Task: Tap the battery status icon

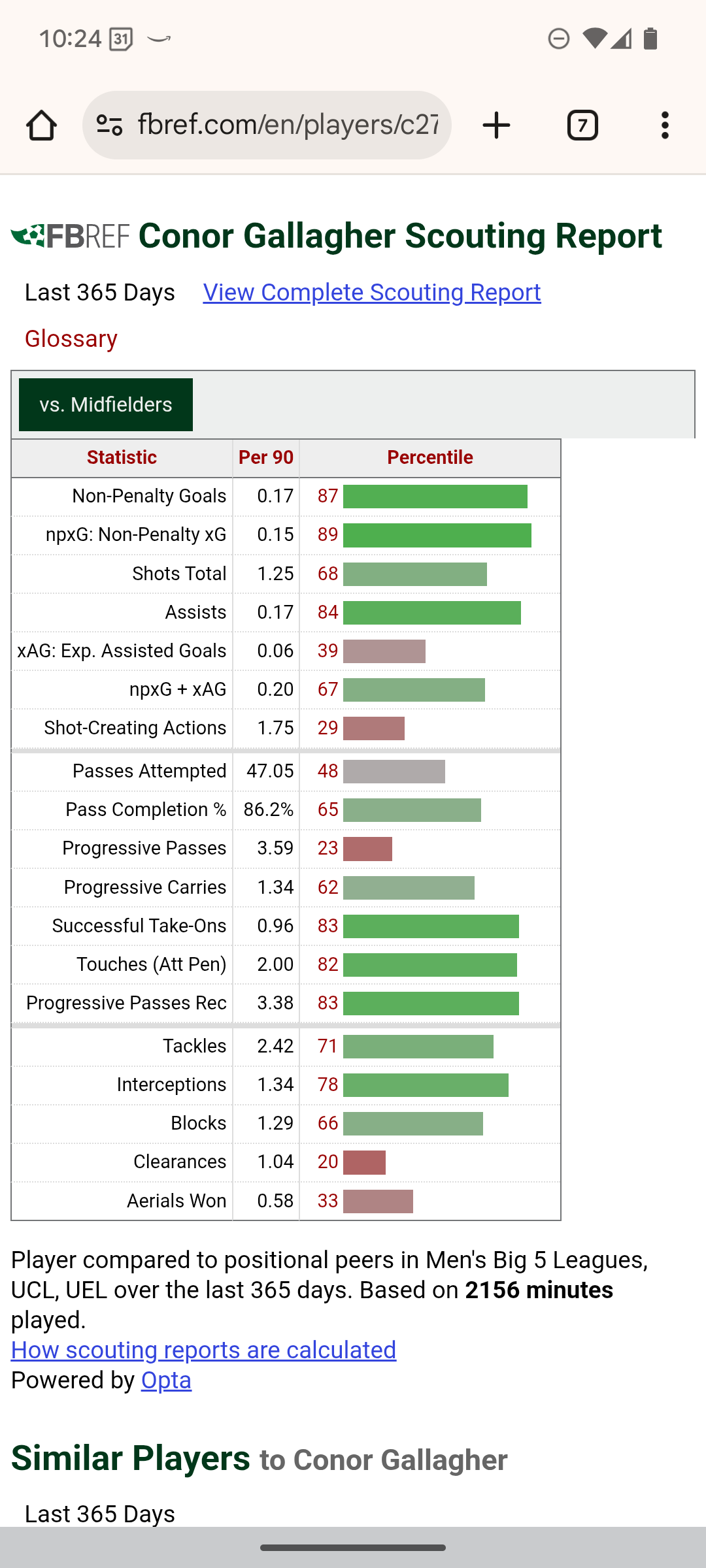Action: click(x=650, y=39)
